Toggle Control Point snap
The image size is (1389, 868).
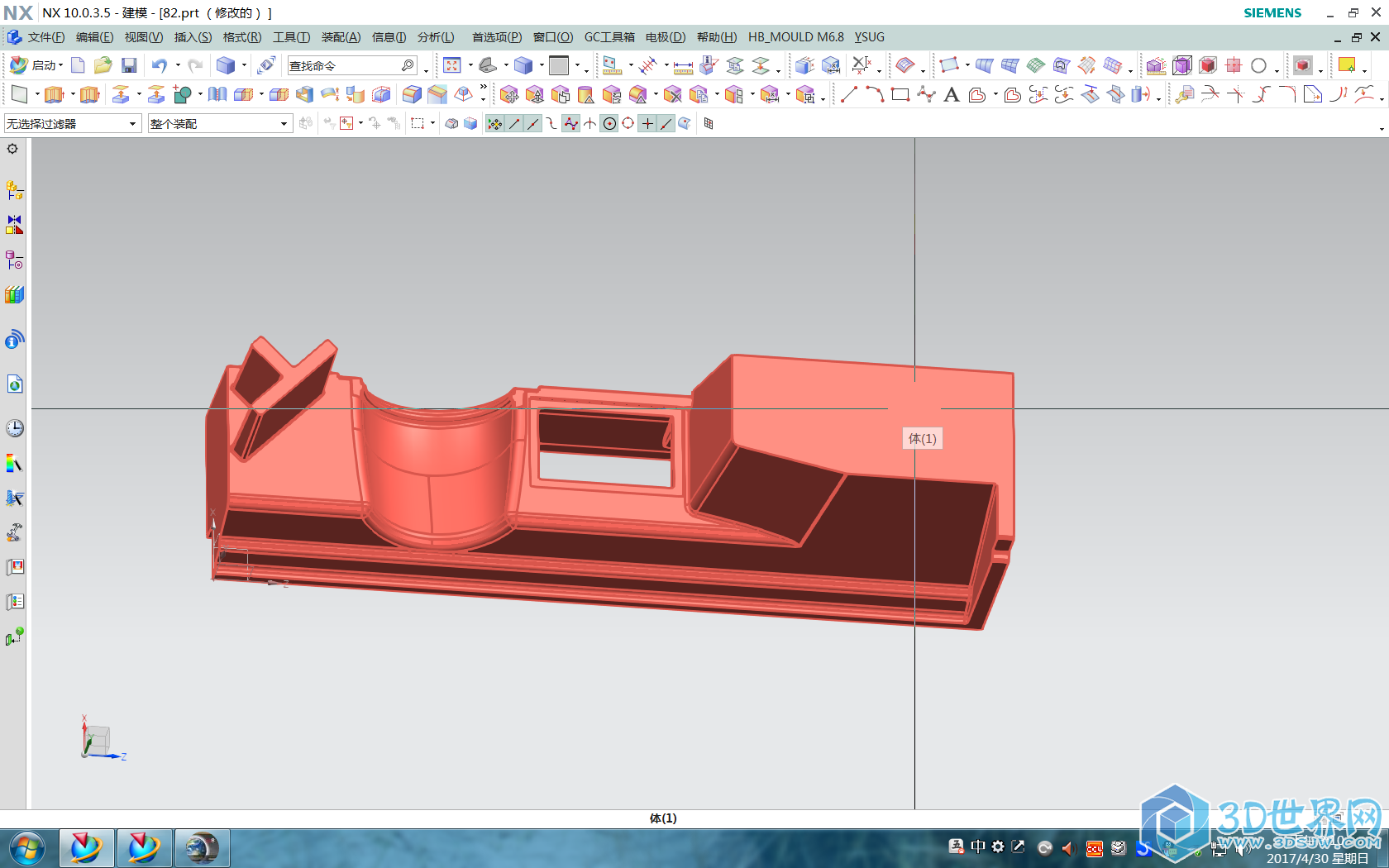(551, 124)
